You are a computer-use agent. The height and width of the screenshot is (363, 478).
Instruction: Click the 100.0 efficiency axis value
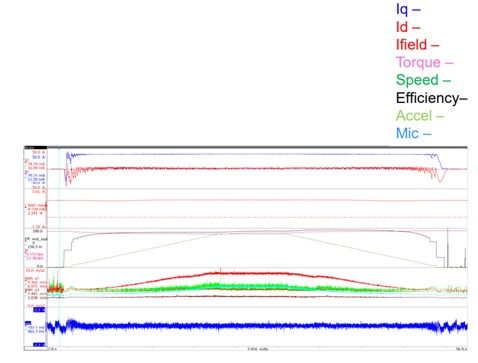(37, 231)
